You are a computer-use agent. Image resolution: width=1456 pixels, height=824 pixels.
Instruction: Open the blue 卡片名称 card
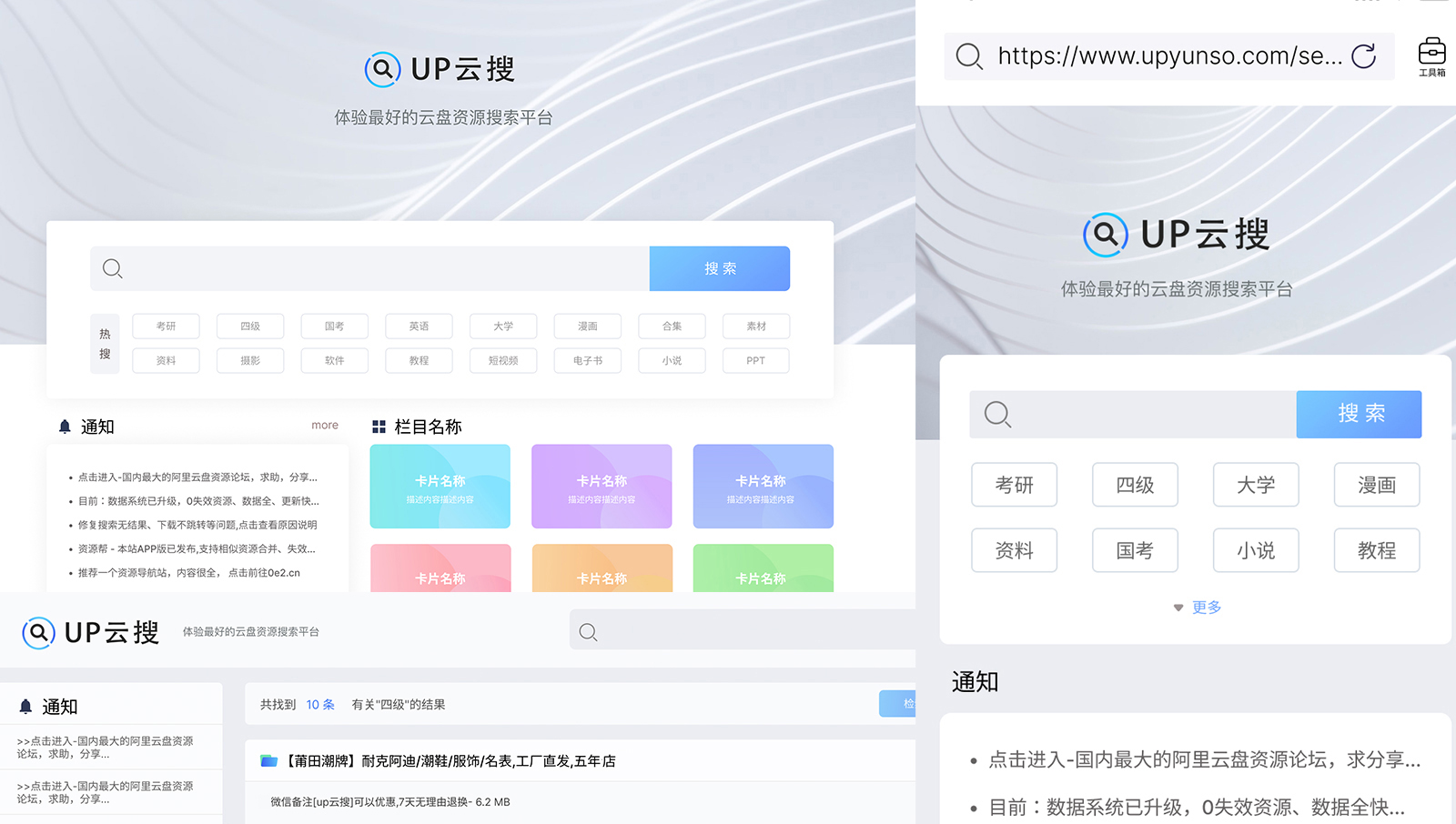point(763,487)
